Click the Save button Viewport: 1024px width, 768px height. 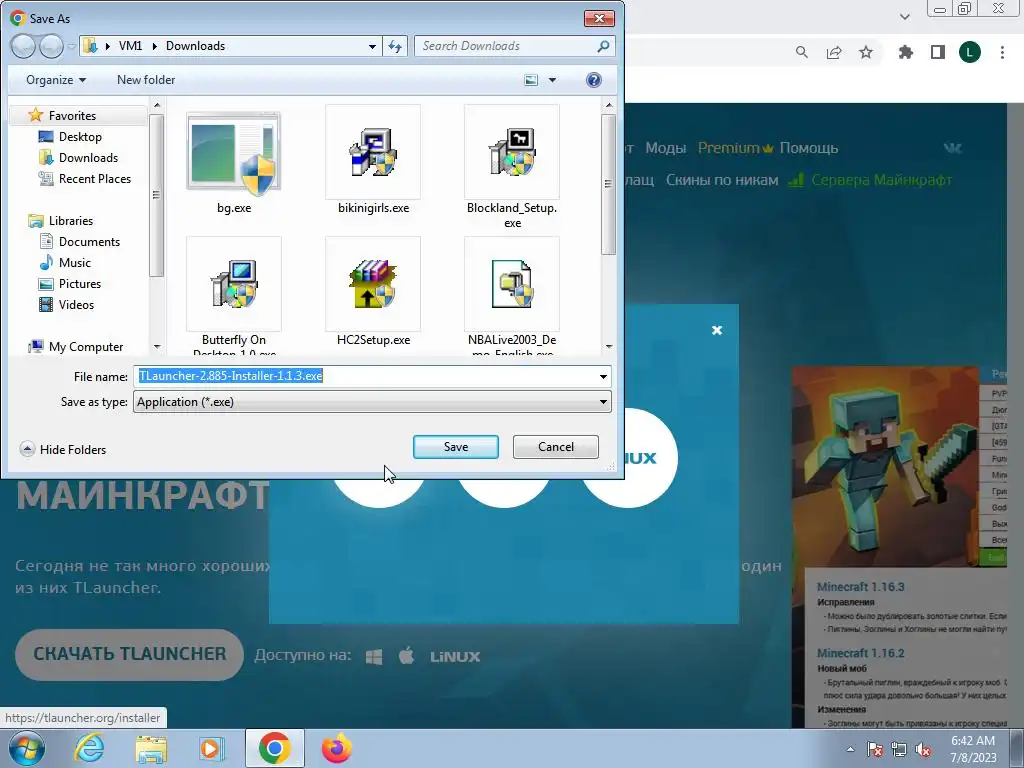(456, 447)
